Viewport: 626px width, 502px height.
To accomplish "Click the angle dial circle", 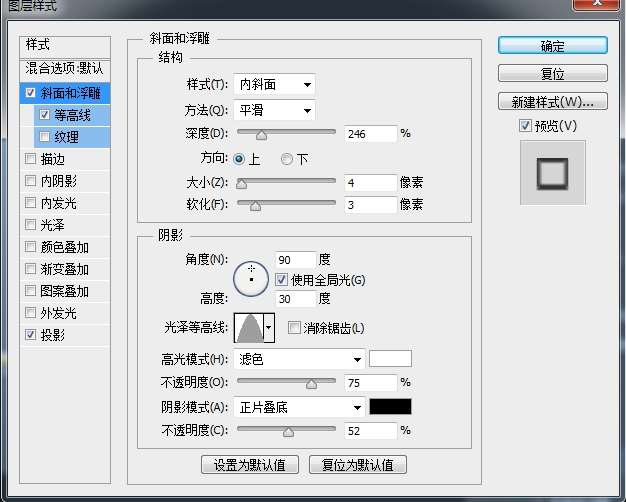I will click(250, 277).
